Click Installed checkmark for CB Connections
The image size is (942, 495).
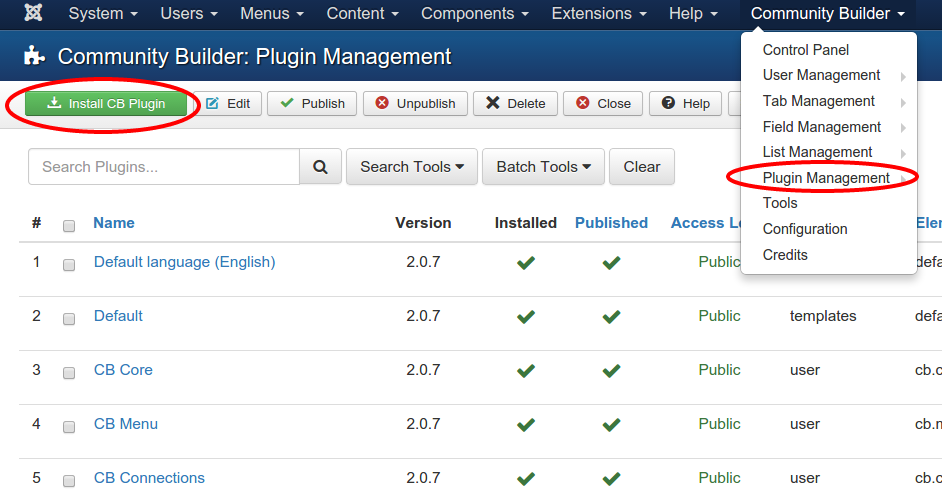(526, 479)
